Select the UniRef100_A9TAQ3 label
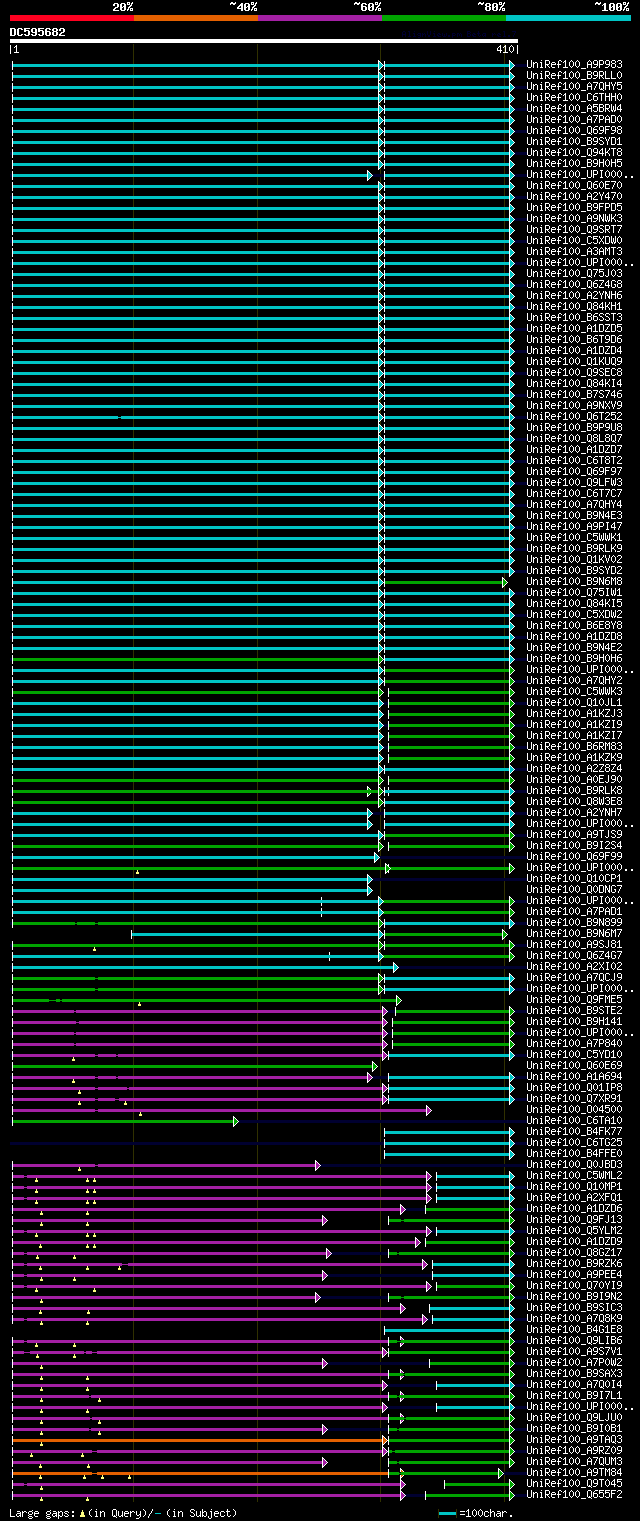This screenshot has height=1521, width=640. 576,1439
